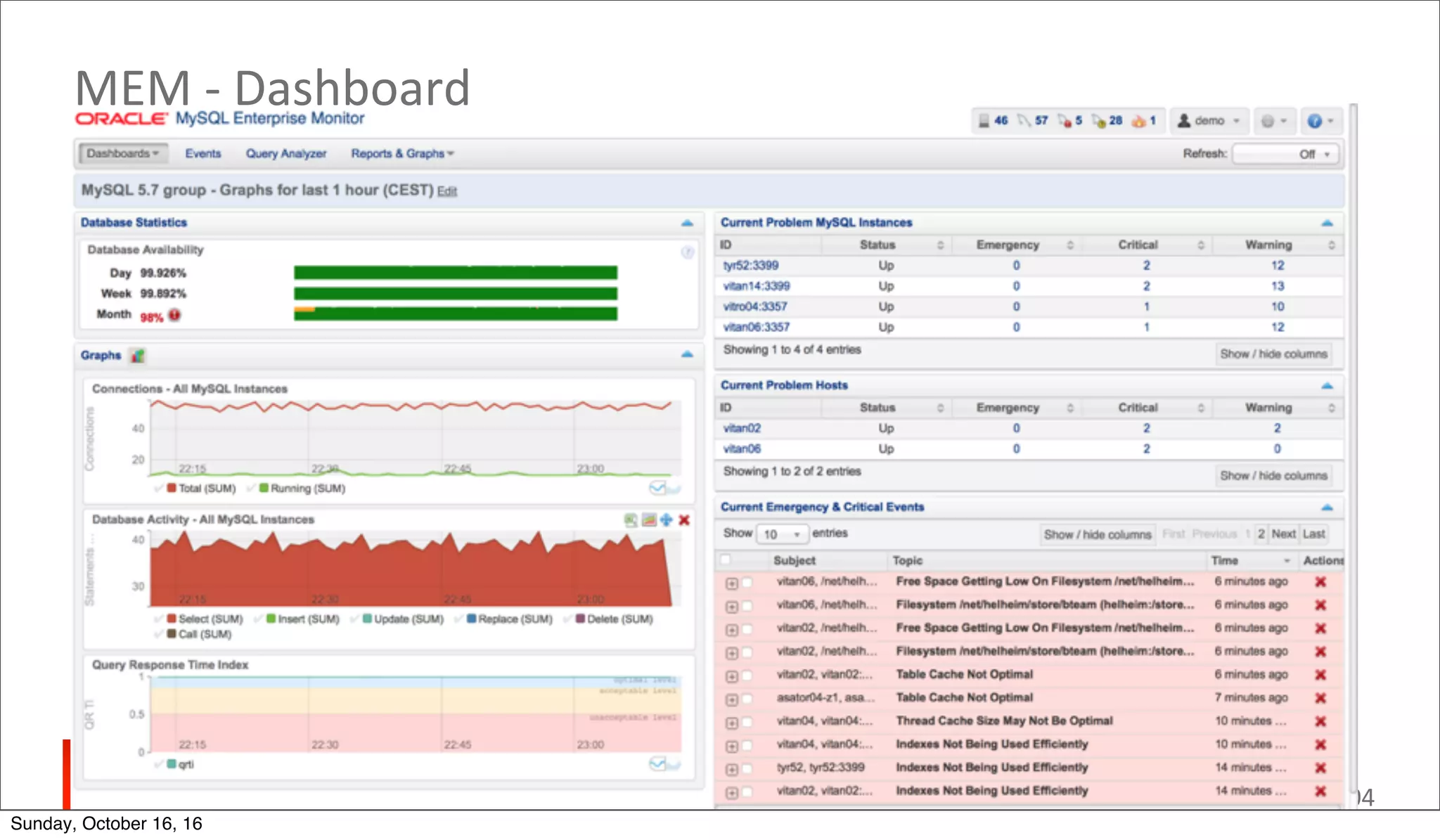Image resolution: width=1440 pixels, height=840 pixels.
Task: Open the vitan02 host link
Action: click(x=742, y=428)
